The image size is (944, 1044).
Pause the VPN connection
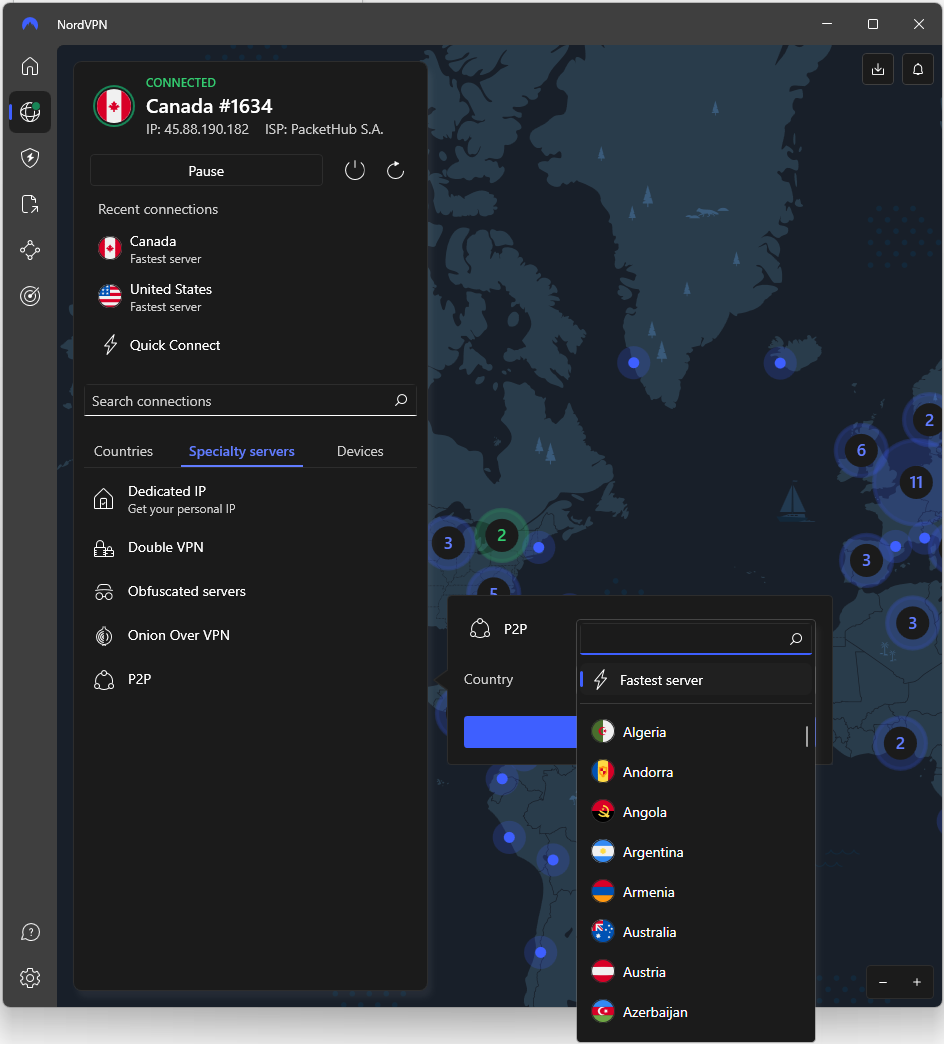click(x=206, y=170)
